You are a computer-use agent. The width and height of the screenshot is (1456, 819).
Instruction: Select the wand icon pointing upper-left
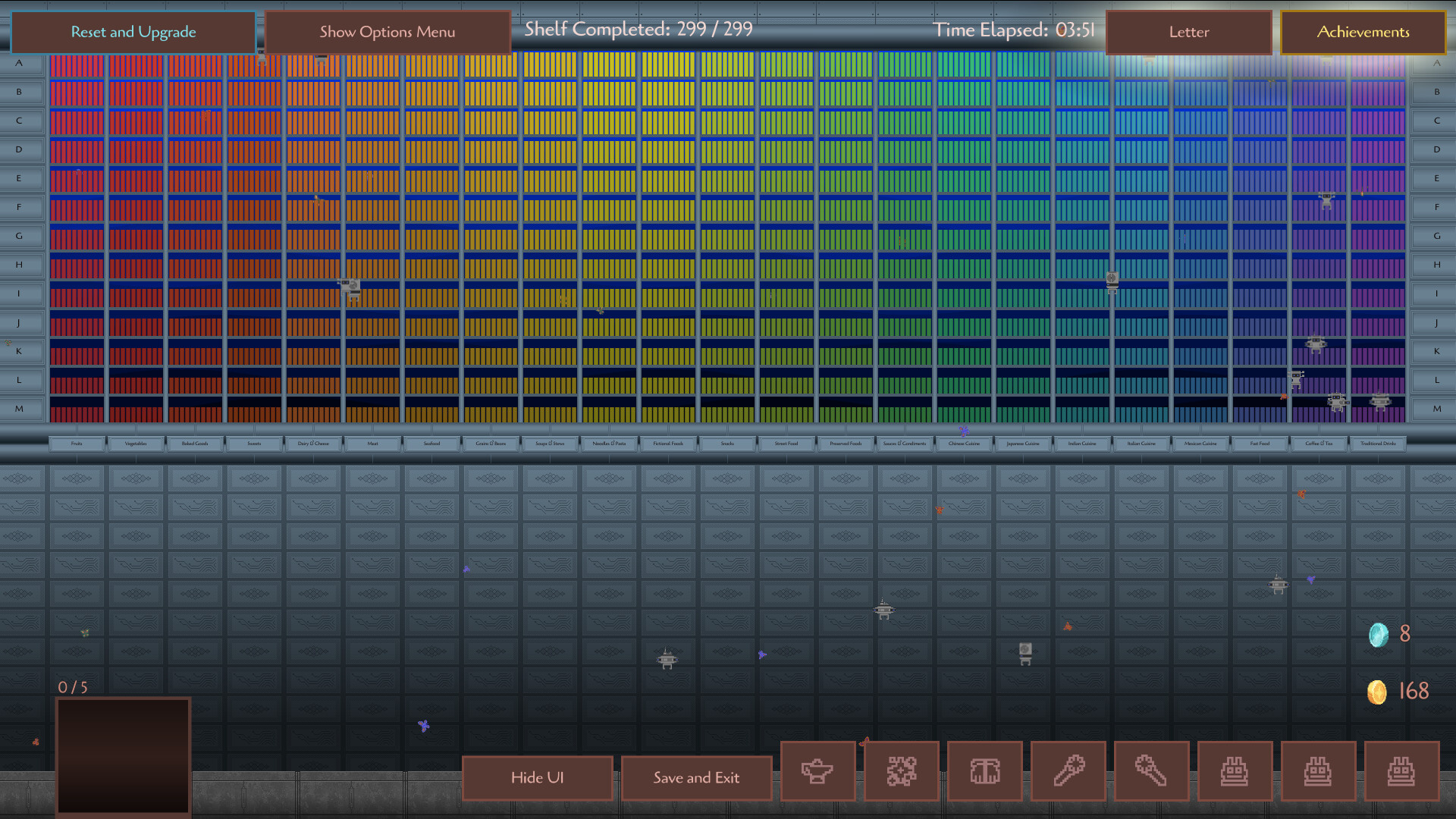point(1151,771)
